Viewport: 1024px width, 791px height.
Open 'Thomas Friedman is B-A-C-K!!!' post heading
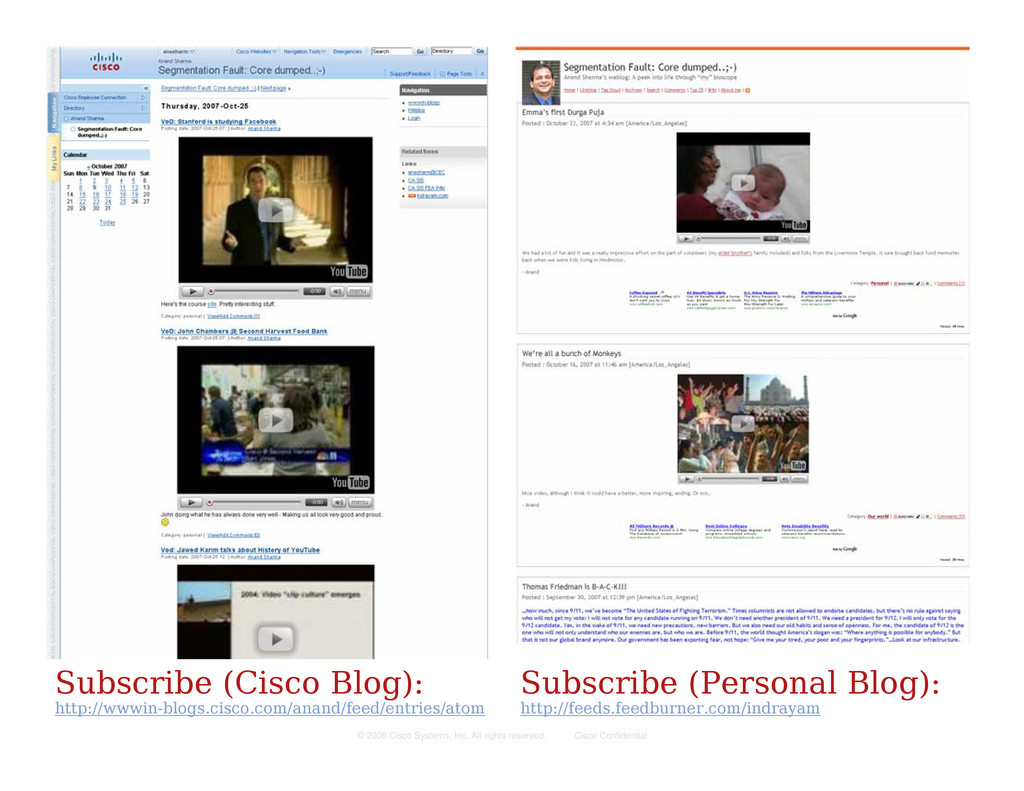click(574, 587)
